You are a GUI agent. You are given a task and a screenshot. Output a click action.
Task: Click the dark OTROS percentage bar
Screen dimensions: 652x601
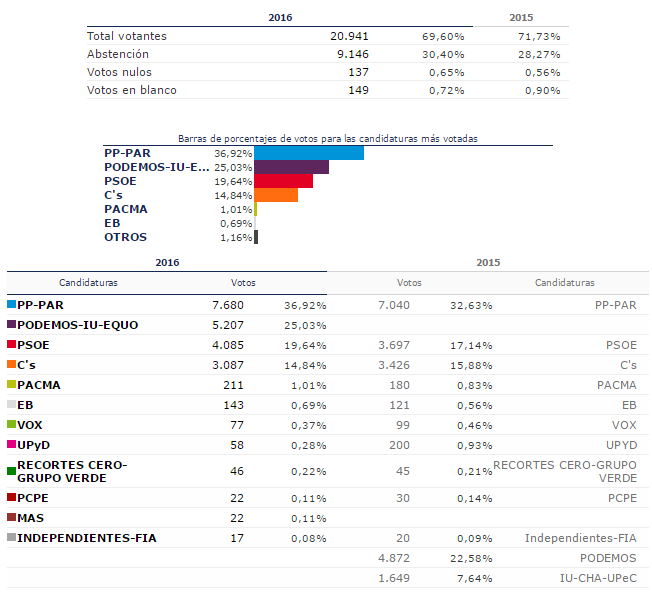click(256, 237)
